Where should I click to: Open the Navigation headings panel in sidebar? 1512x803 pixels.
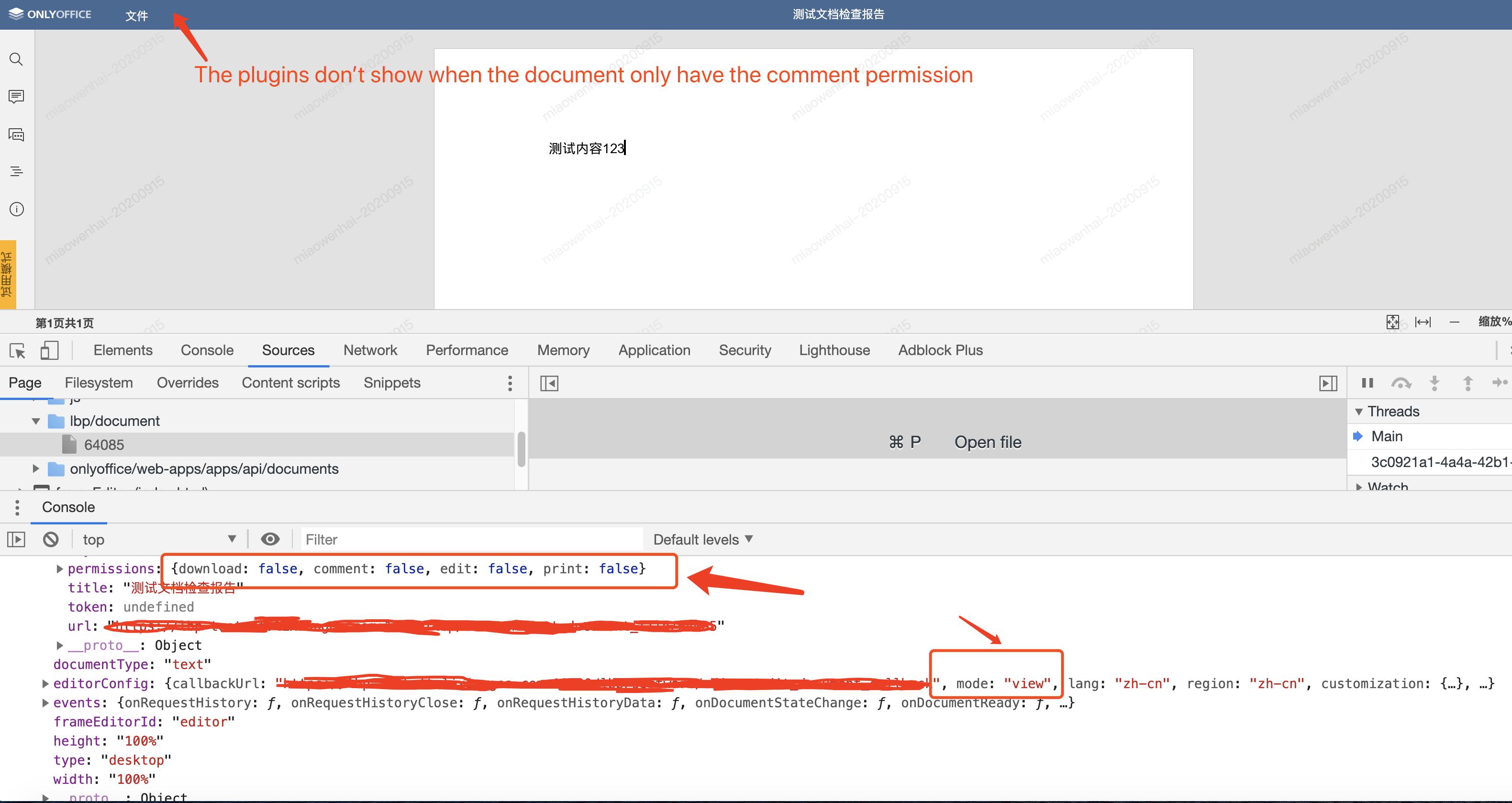tap(16, 171)
